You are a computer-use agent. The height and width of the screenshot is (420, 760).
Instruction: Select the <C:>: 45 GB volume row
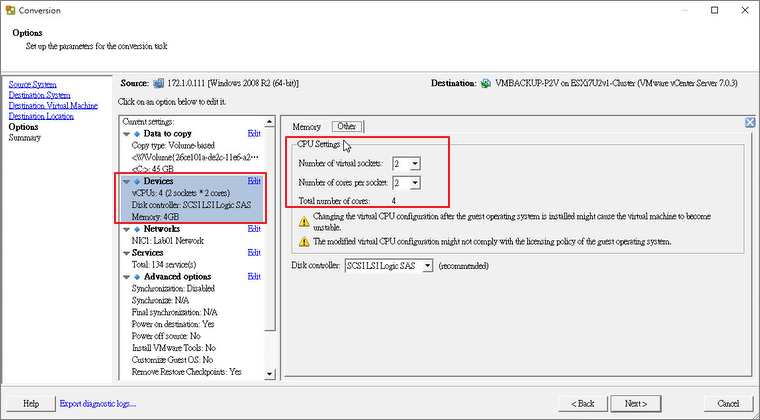[153, 169]
